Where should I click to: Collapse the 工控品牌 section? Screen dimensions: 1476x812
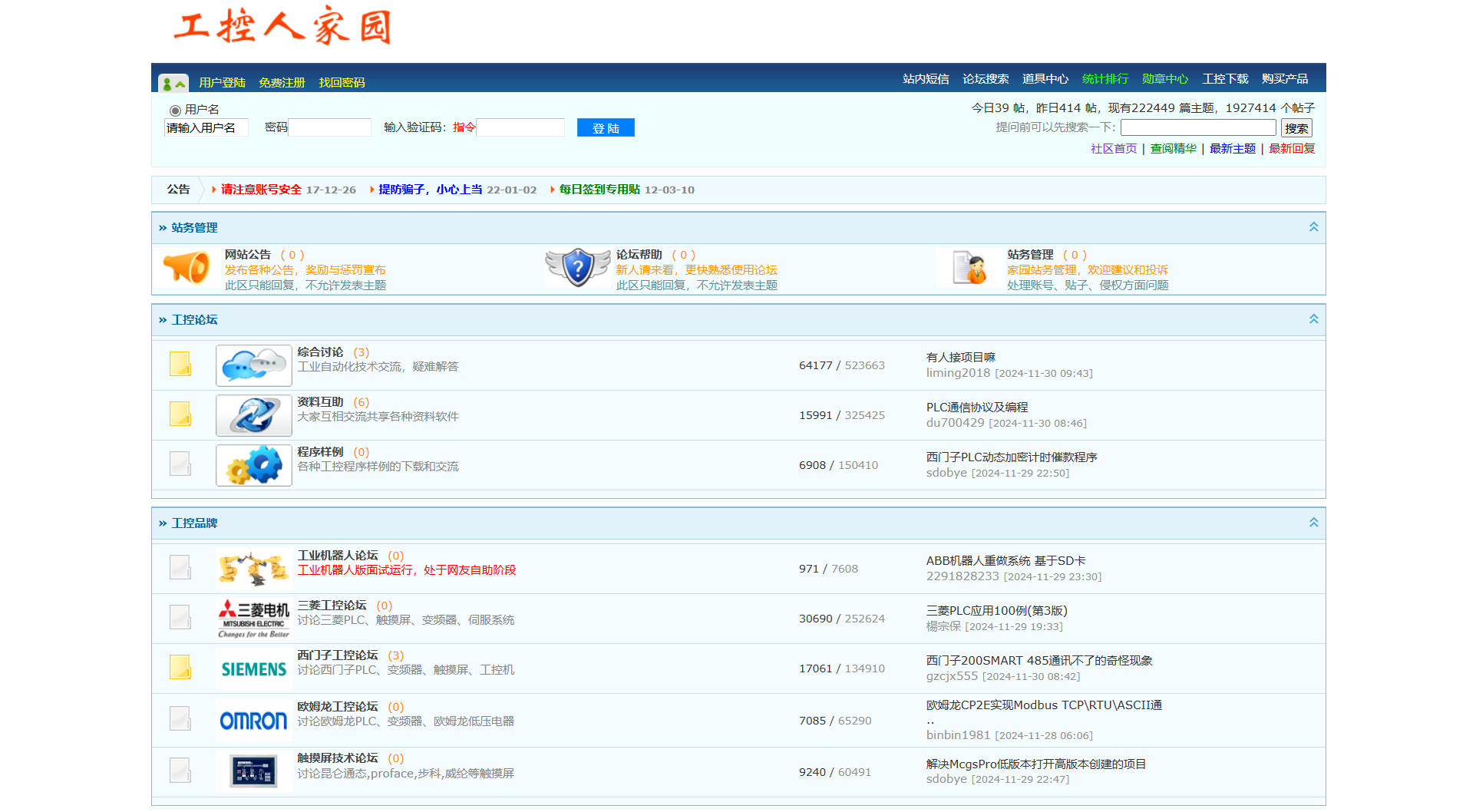pyautogui.click(x=1313, y=523)
